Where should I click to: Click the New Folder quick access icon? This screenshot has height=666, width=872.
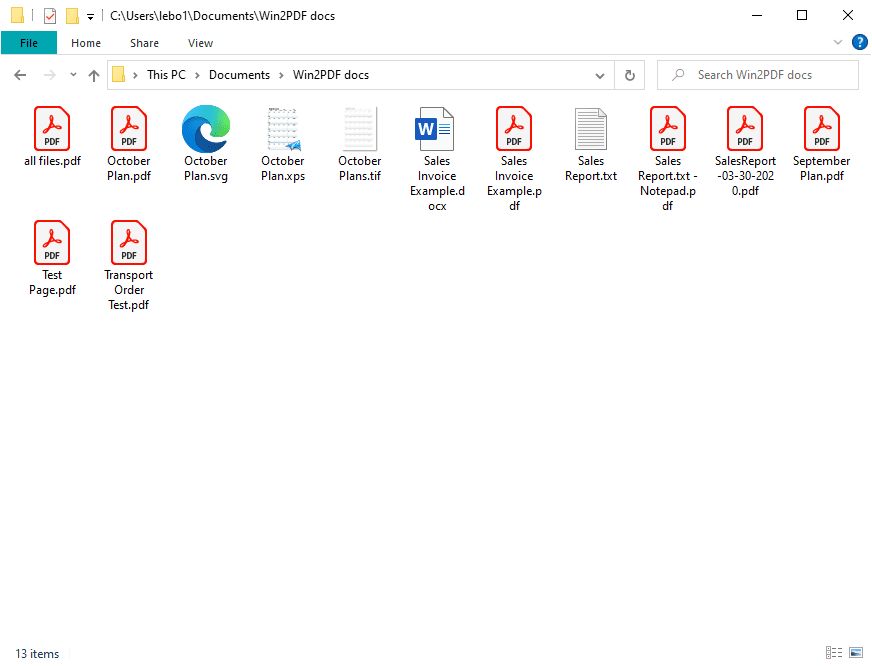(x=72, y=16)
